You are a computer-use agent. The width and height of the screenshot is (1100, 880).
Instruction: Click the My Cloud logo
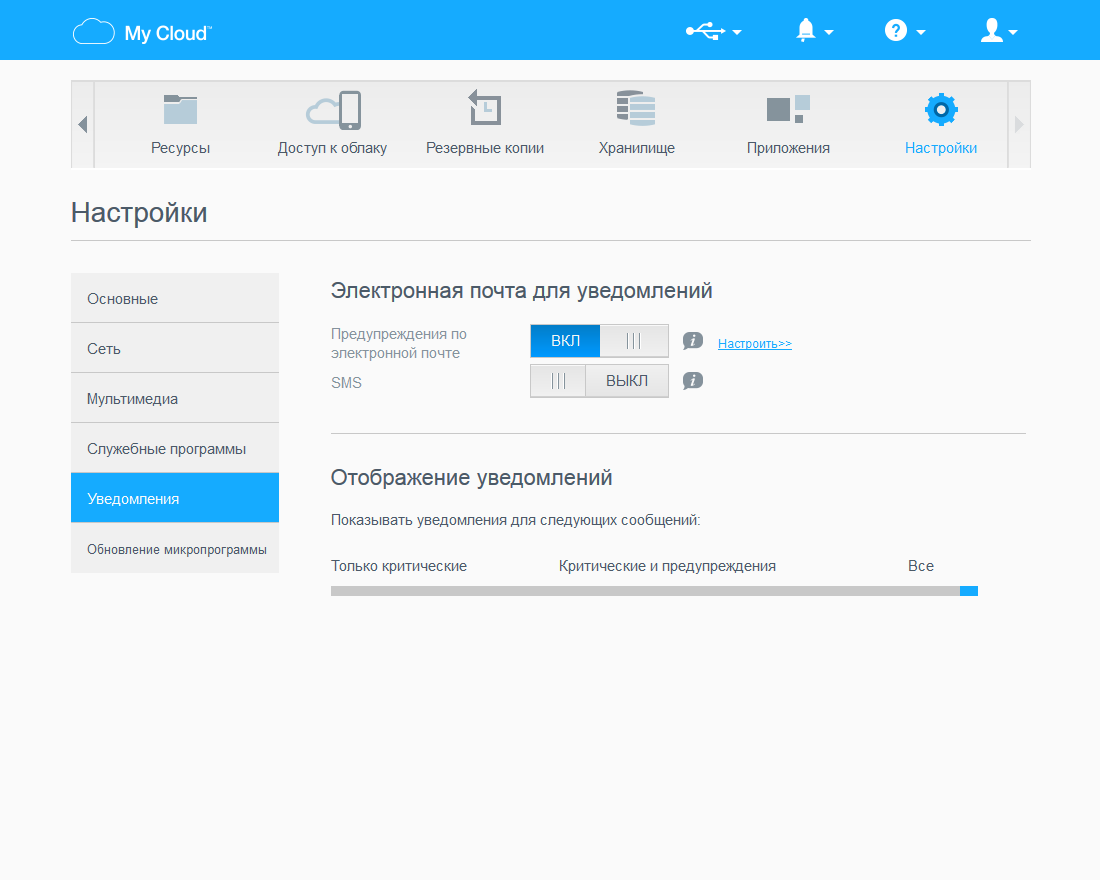(x=142, y=32)
